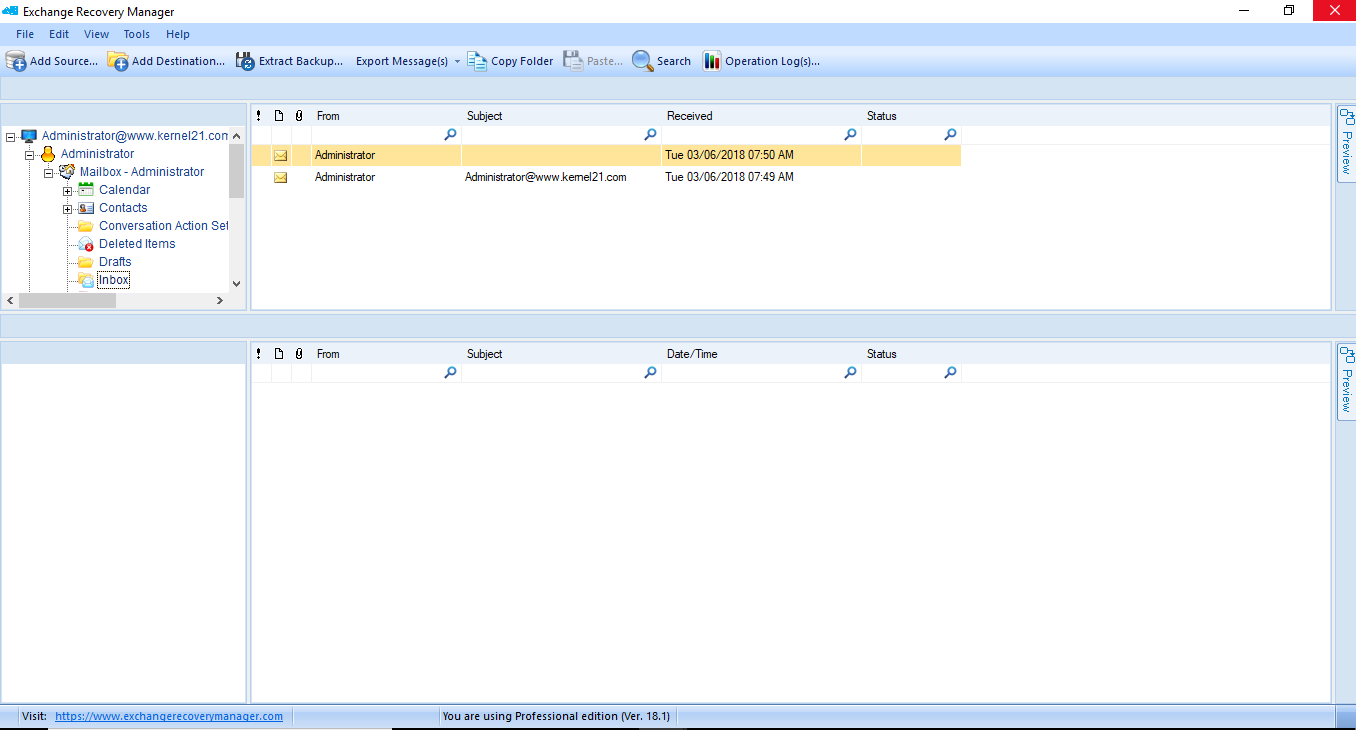Select Drafts in folder tree
Viewport: 1356px width, 730px height.
[115, 262]
